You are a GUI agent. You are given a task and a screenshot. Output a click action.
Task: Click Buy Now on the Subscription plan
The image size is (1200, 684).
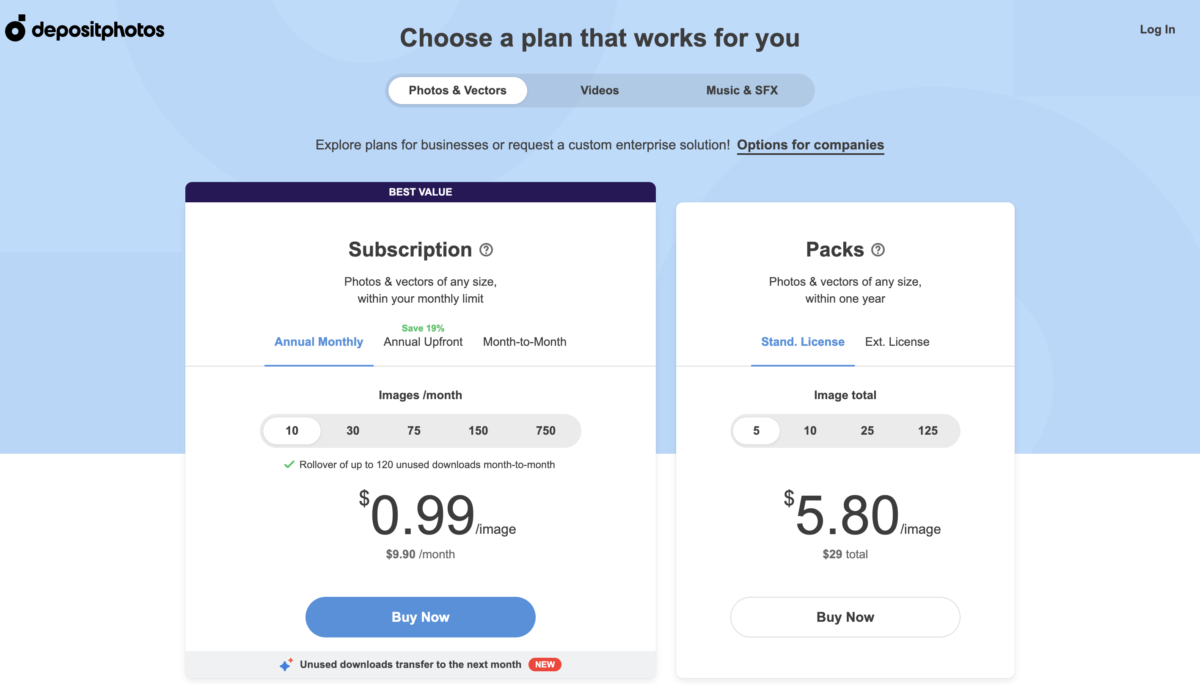pyautogui.click(x=420, y=617)
